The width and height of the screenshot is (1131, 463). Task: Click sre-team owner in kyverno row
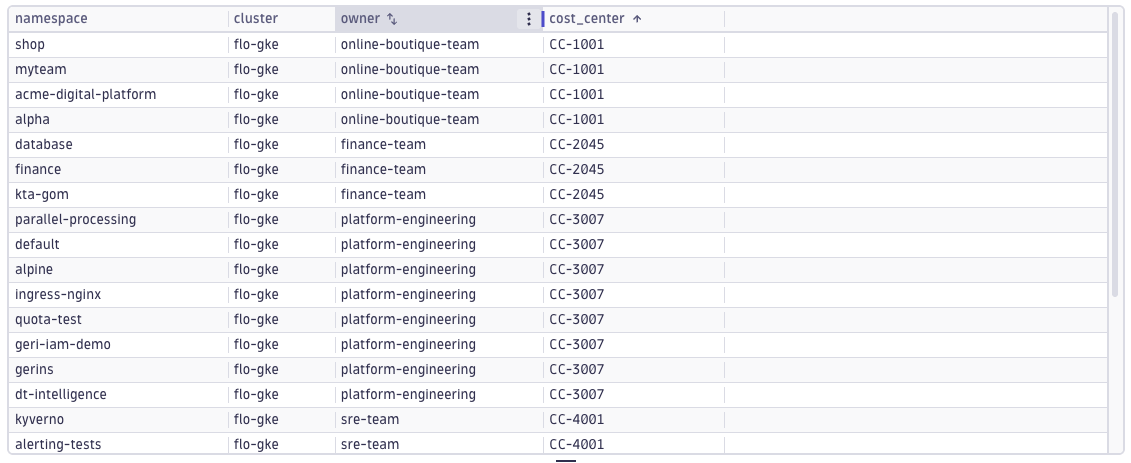pyautogui.click(x=369, y=420)
